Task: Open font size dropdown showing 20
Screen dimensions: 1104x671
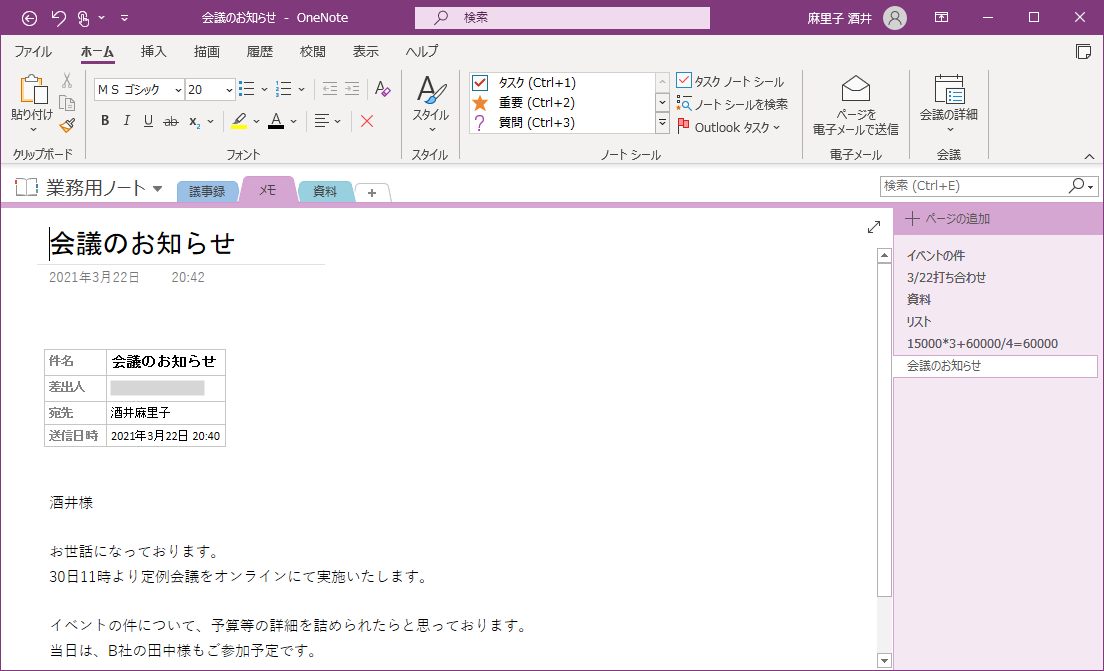Action: click(x=229, y=90)
